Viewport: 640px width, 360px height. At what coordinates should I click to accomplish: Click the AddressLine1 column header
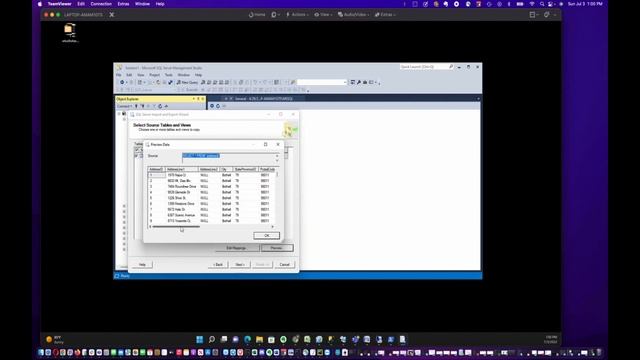point(182,169)
